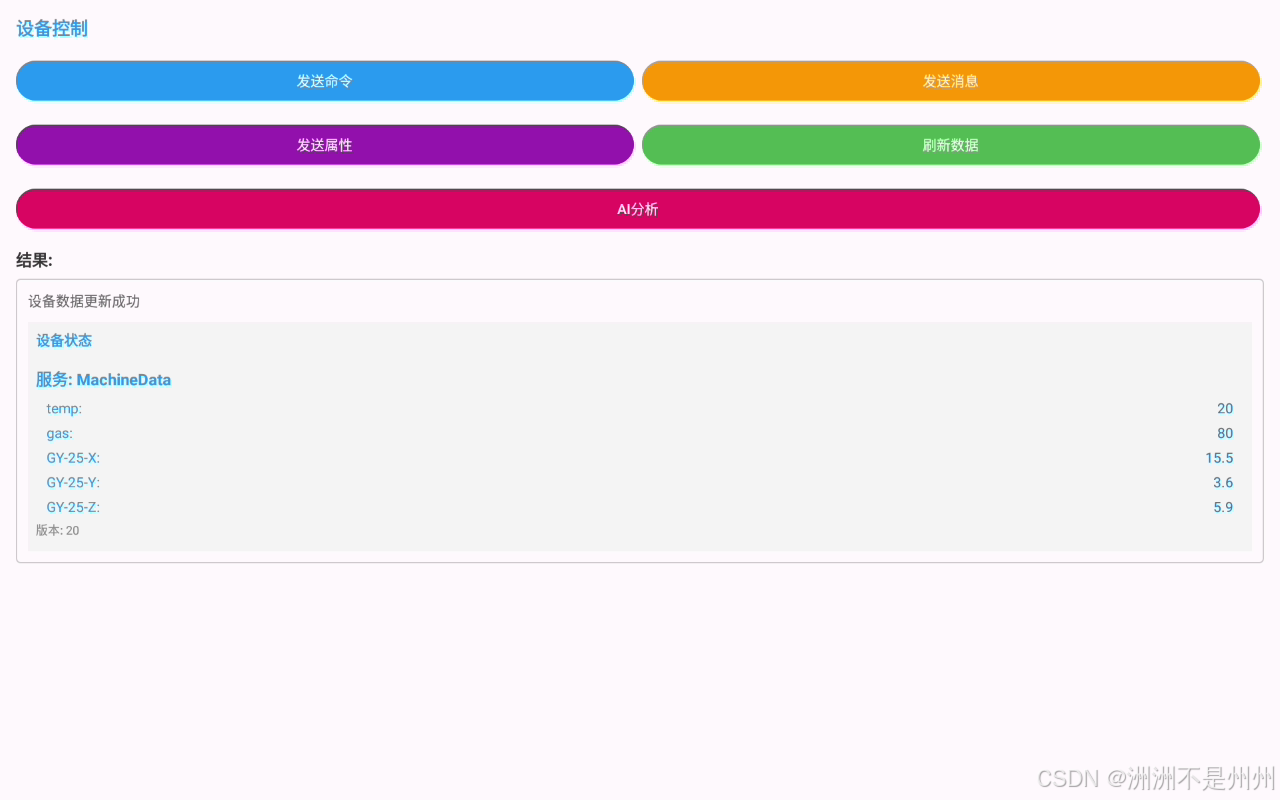This screenshot has height=800, width=1280.
Task: Click the gas value 80
Action: 1225,434
